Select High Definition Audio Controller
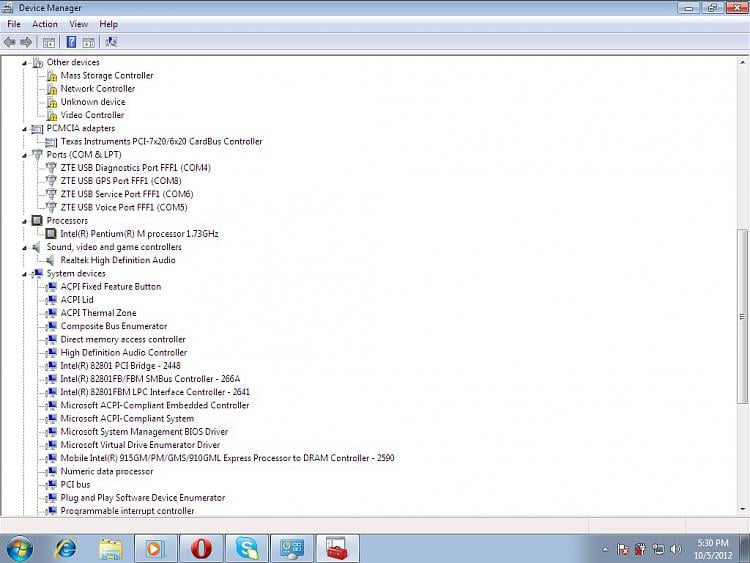This screenshot has width=750, height=563. pyautogui.click(x=123, y=353)
